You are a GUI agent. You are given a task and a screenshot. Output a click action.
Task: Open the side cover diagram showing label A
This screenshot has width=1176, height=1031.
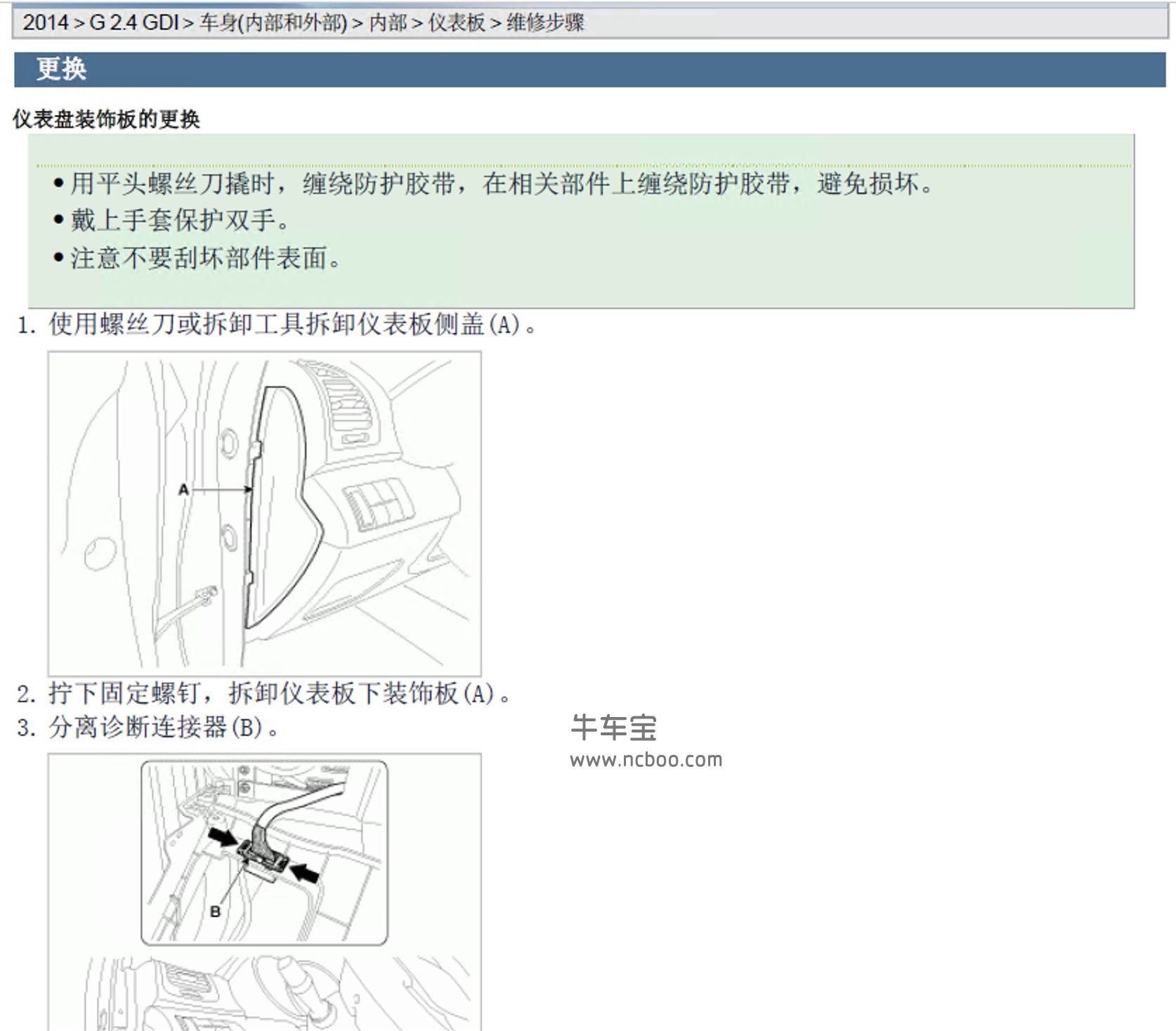pos(264,513)
